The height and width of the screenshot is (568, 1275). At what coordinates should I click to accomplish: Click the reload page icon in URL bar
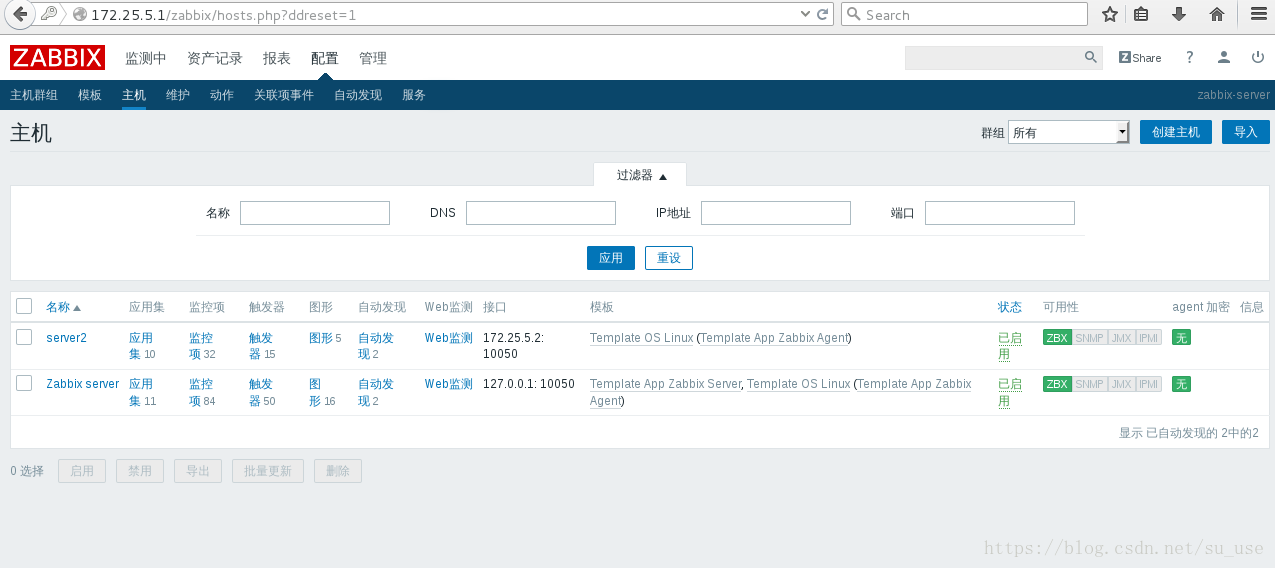823,14
